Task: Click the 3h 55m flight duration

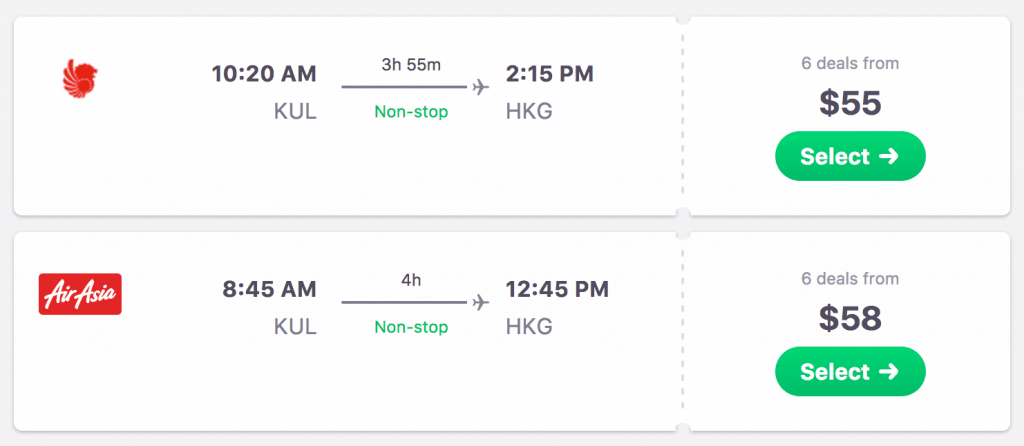Action: (x=411, y=65)
